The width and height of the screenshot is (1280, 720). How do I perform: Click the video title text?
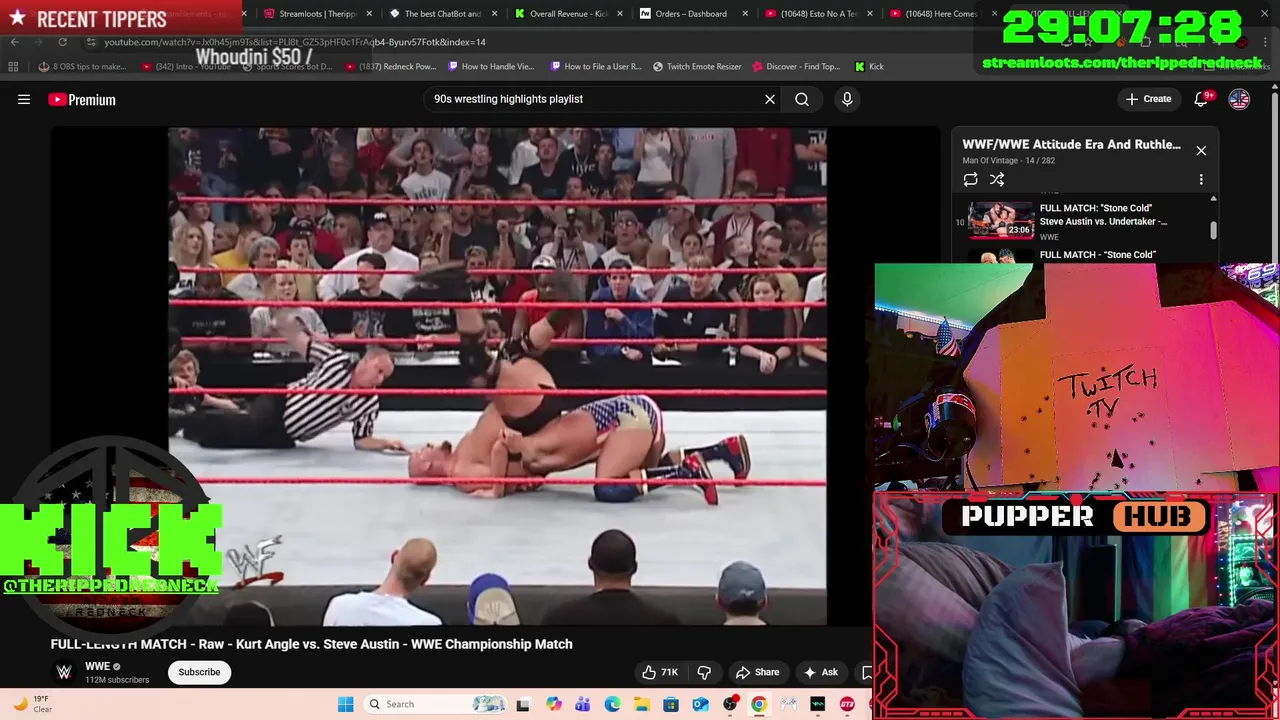[x=312, y=644]
